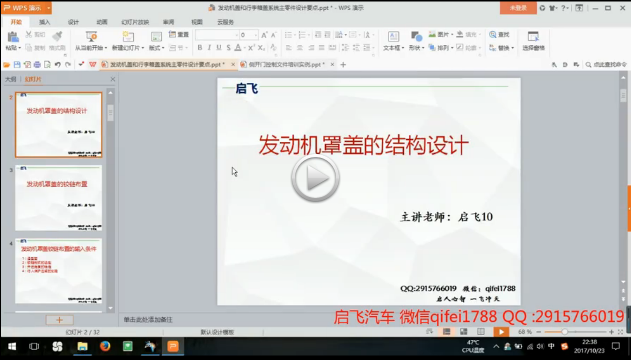Switch to the 插入 ribbon tab
Image resolution: width=631 pixels, height=360 pixels.
(x=44, y=22)
